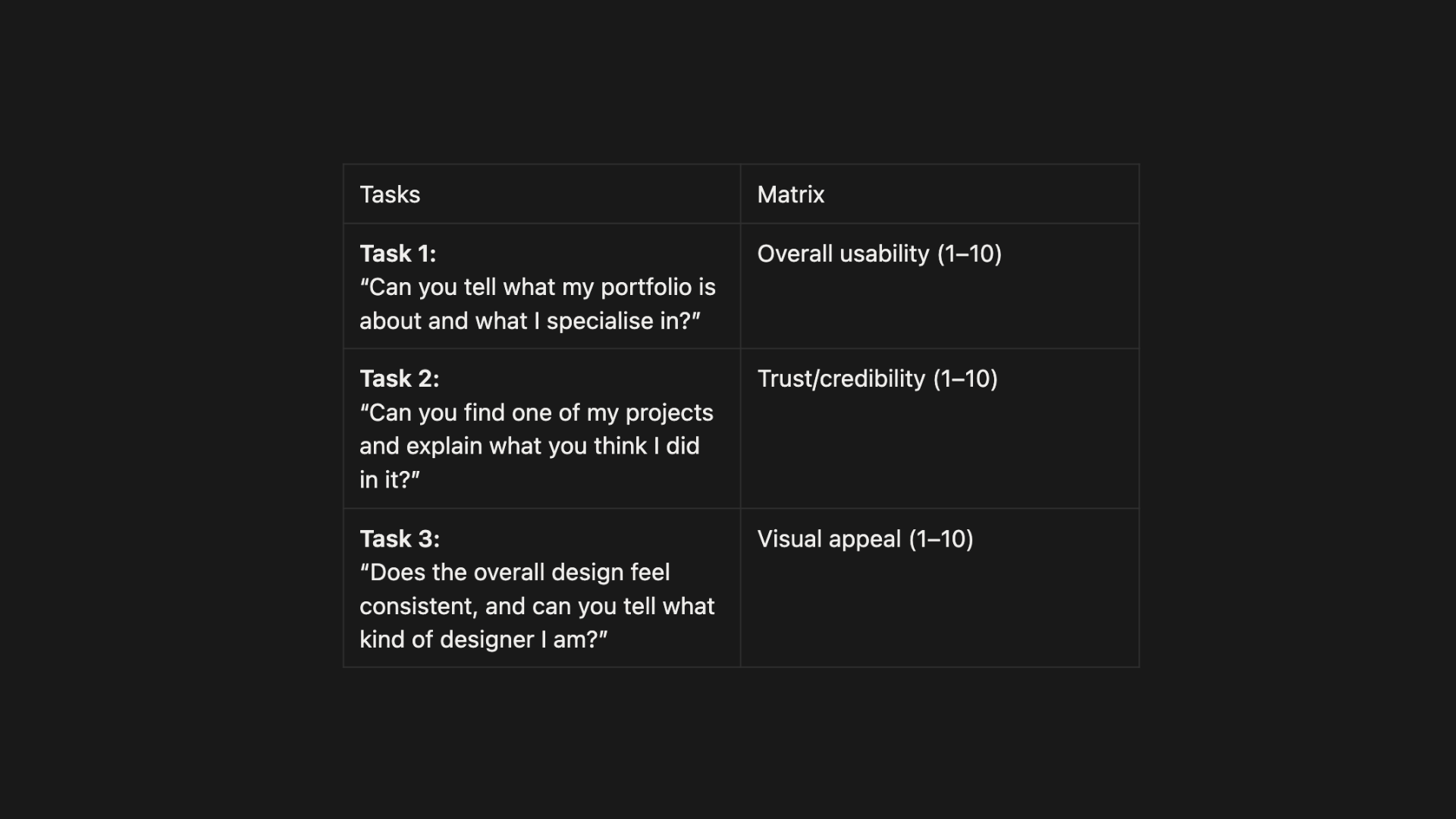Select the bold "Task 2:" label
Image resolution: width=1456 pixels, height=819 pixels.
pyautogui.click(x=399, y=378)
